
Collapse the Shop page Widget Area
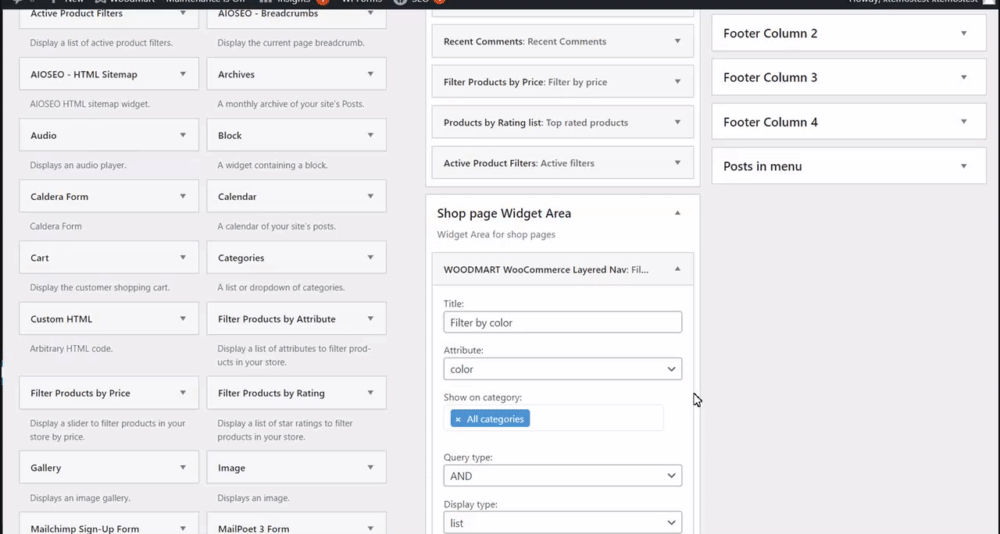[677, 213]
